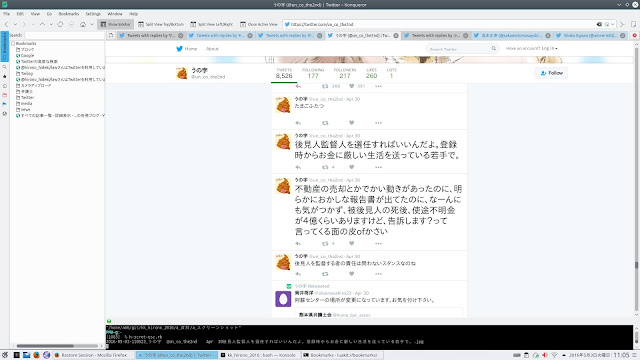This screenshot has height=360, width=640.
Task: Open Restore Session Firefox taskbar item
Action: (x=93, y=355)
